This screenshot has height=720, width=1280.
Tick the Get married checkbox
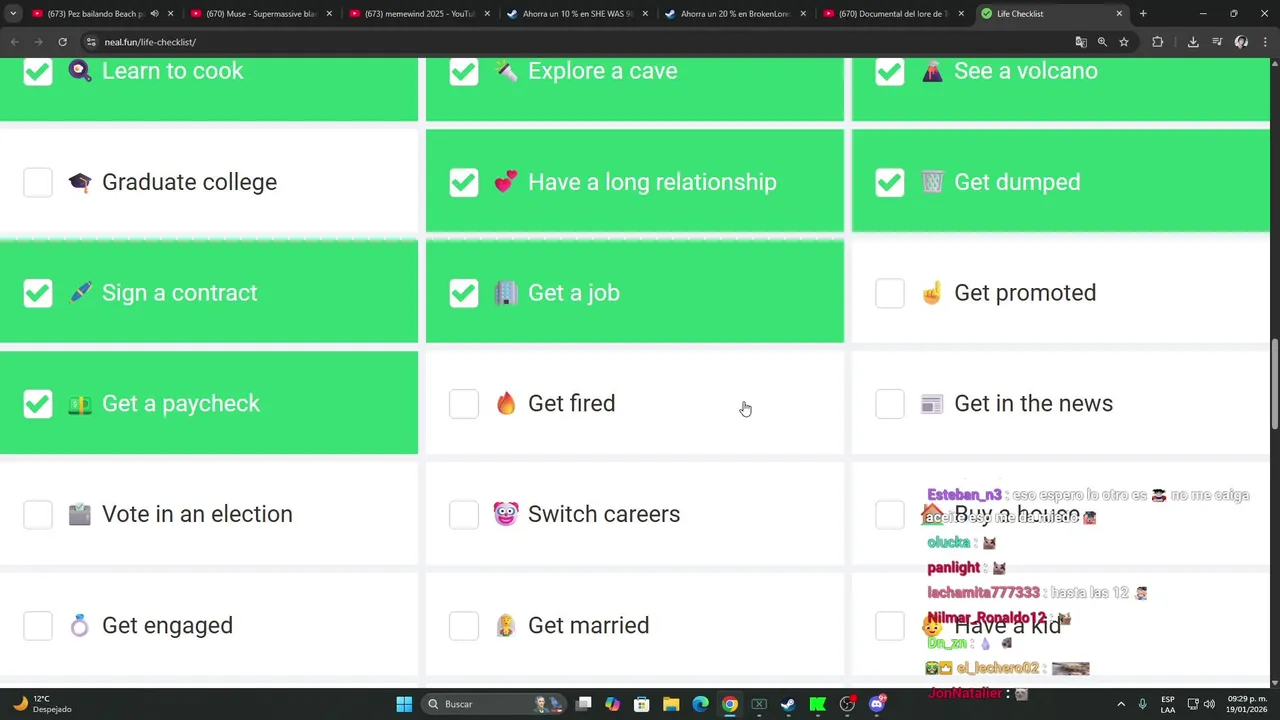point(464,625)
